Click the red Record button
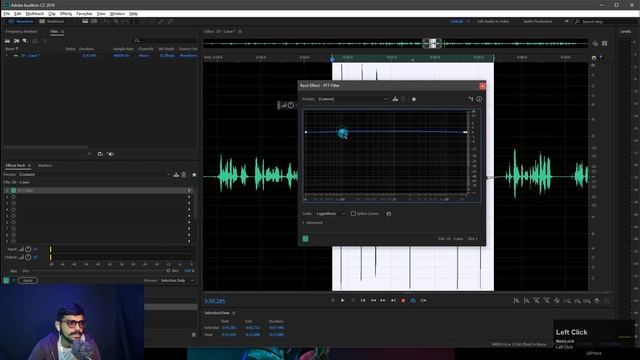This screenshot has height=360, width=640. 403,300
